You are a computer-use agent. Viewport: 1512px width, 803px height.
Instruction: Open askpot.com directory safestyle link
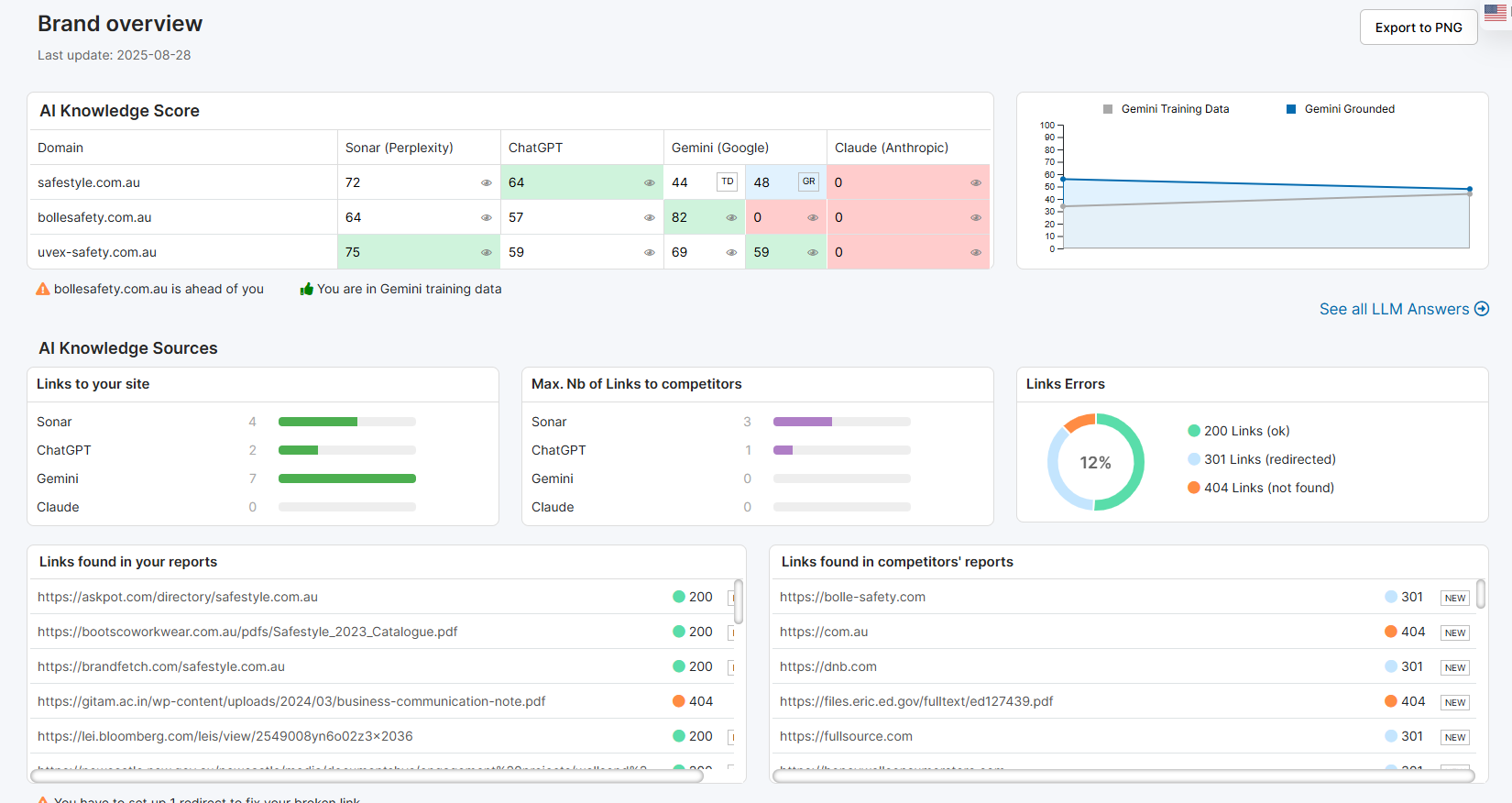(178, 597)
